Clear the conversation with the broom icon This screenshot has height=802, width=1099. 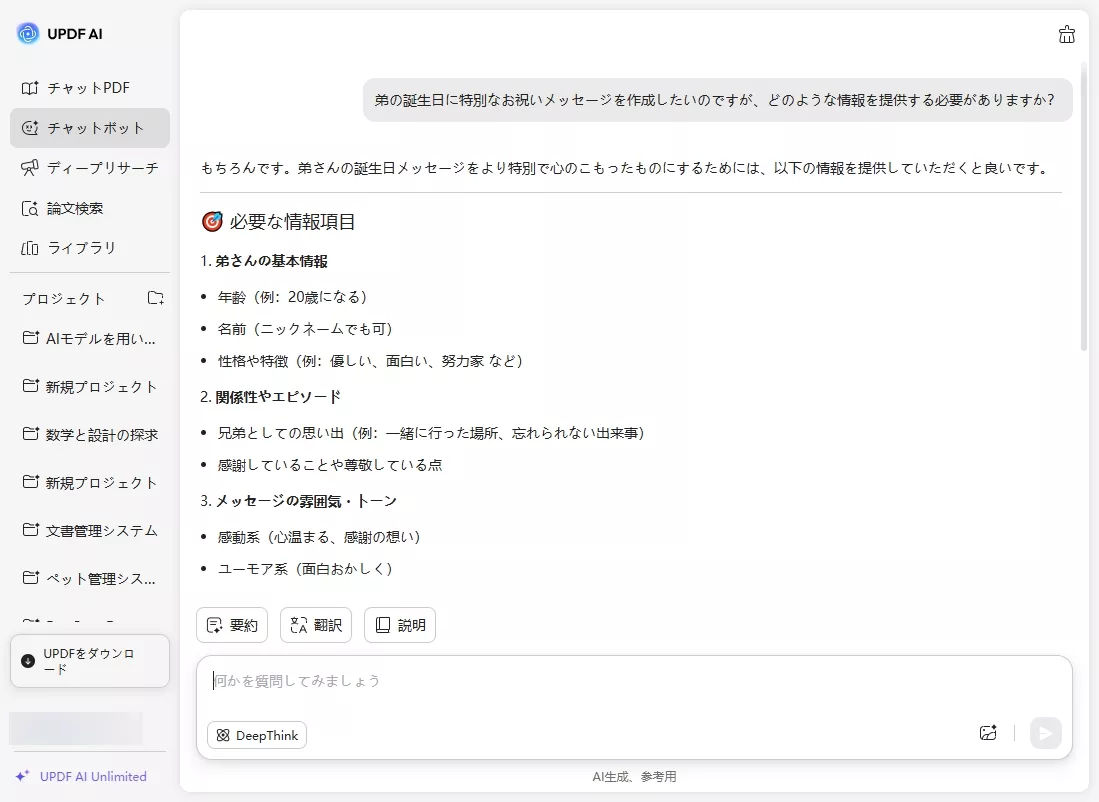click(x=1066, y=33)
